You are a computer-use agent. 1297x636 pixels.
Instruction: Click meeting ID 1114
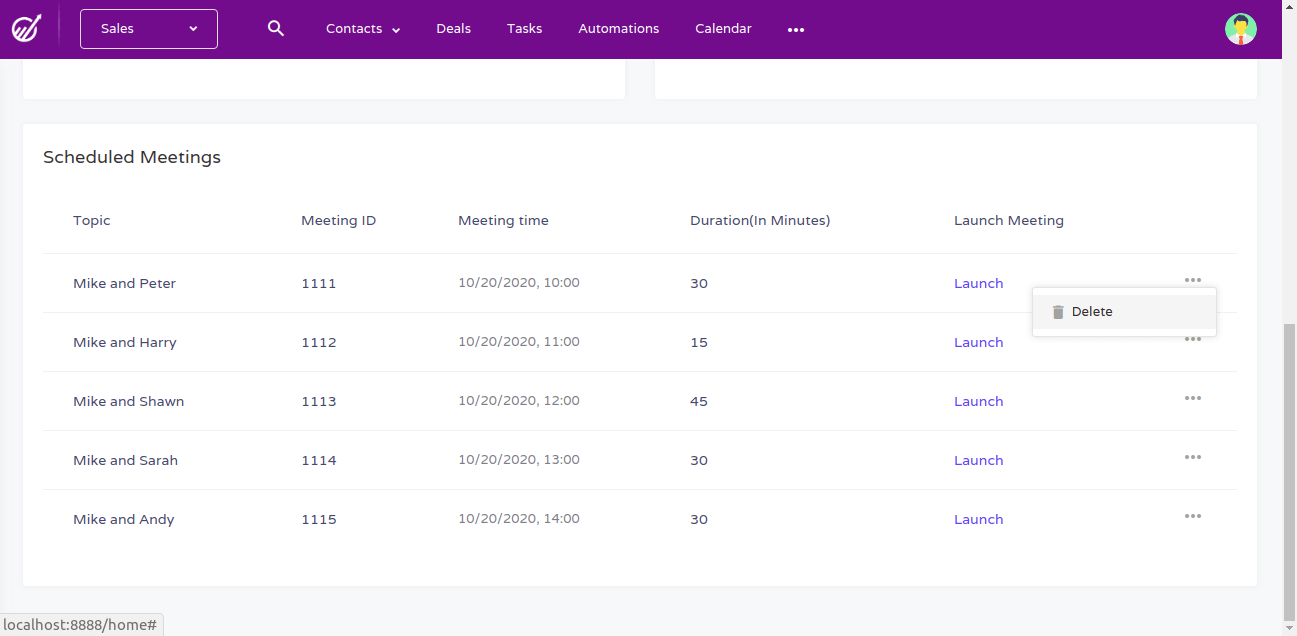pyautogui.click(x=318, y=460)
